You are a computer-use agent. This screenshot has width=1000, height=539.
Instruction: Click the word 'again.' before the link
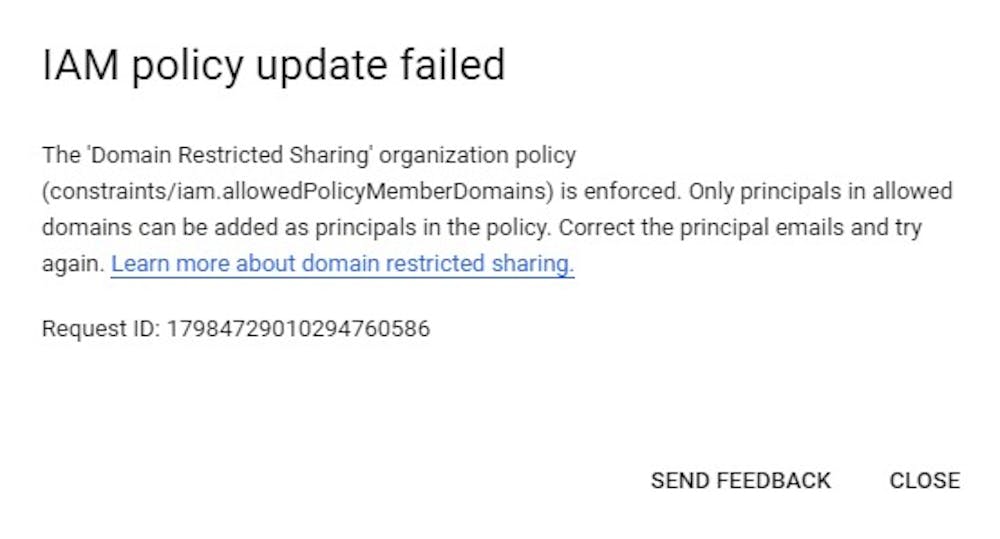tap(72, 264)
